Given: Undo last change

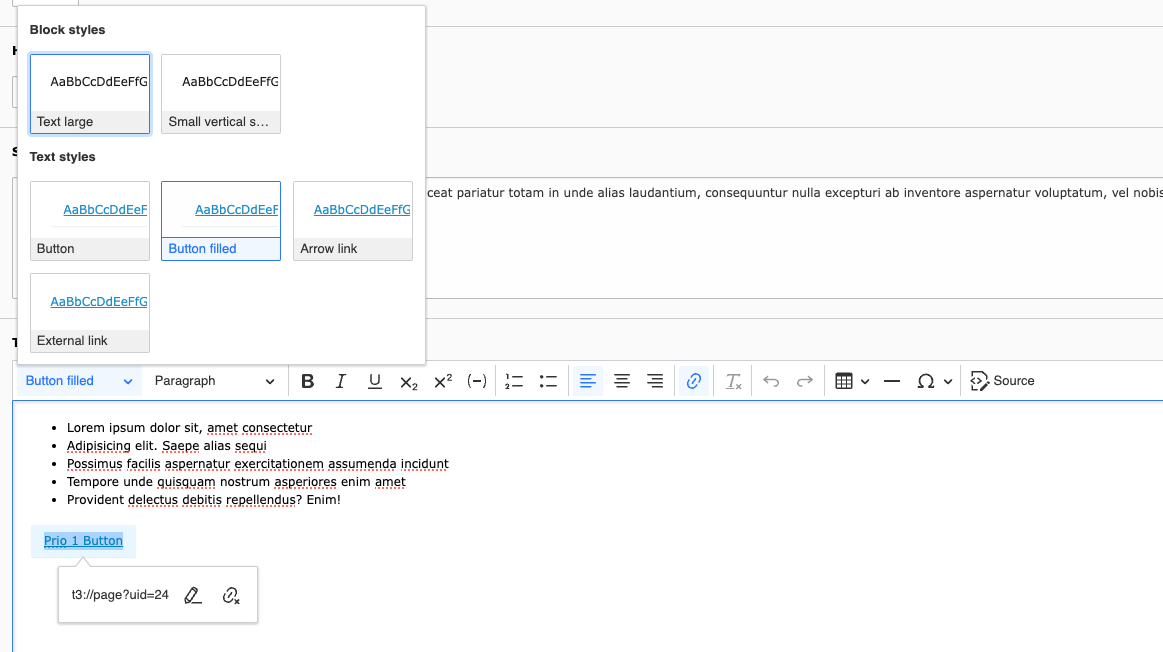Looking at the screenshot, I should 771,381.
